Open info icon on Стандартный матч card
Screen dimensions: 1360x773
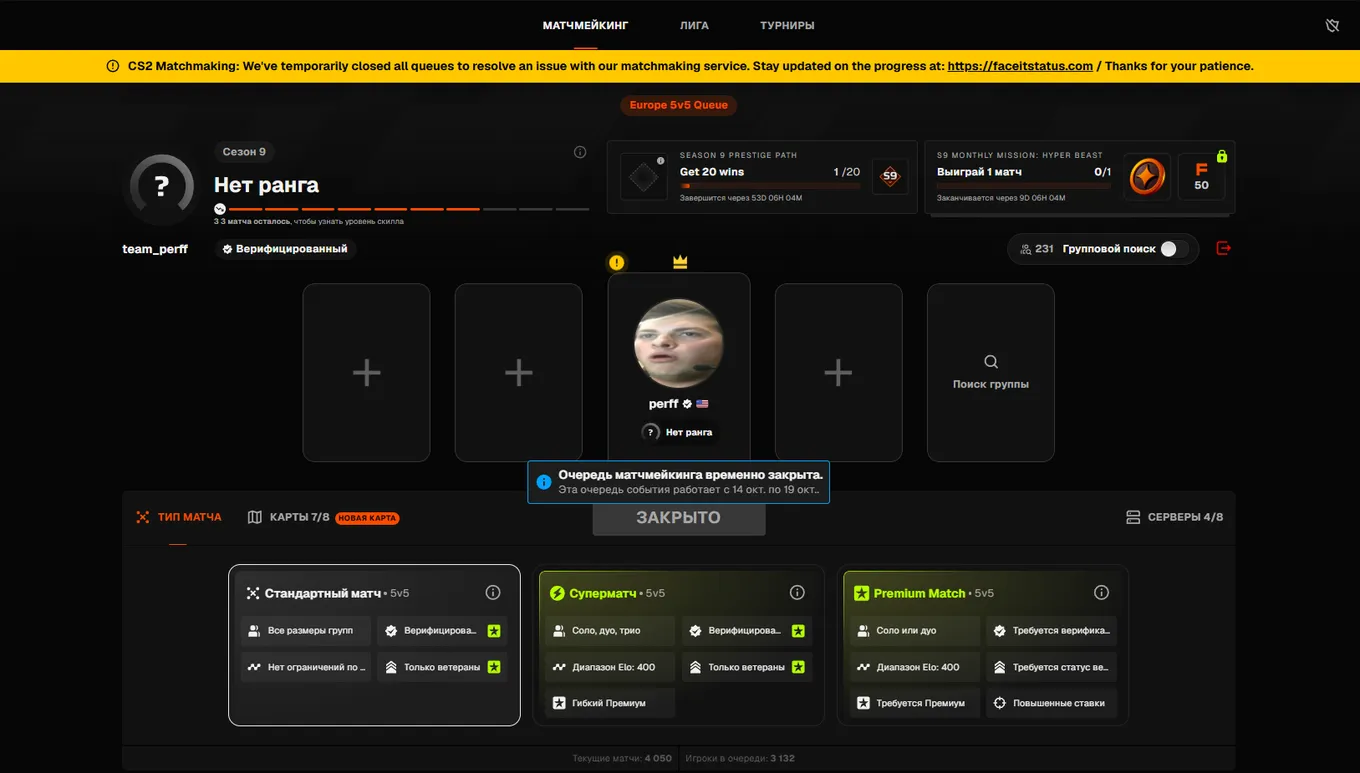click(x=493, y=593)
